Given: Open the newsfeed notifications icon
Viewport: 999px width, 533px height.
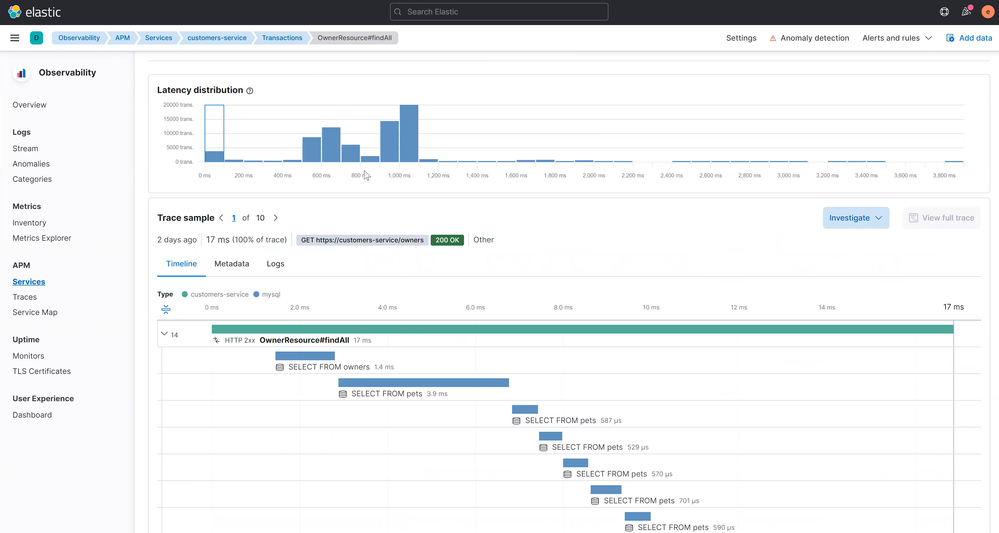Looking at the screenshot, I should pos(967,11).
